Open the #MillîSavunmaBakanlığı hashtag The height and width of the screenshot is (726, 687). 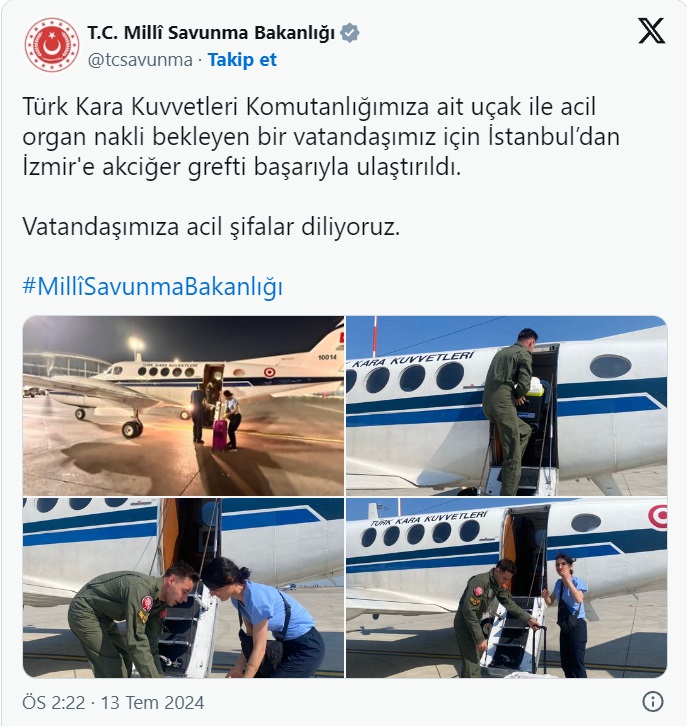(152, 286)
